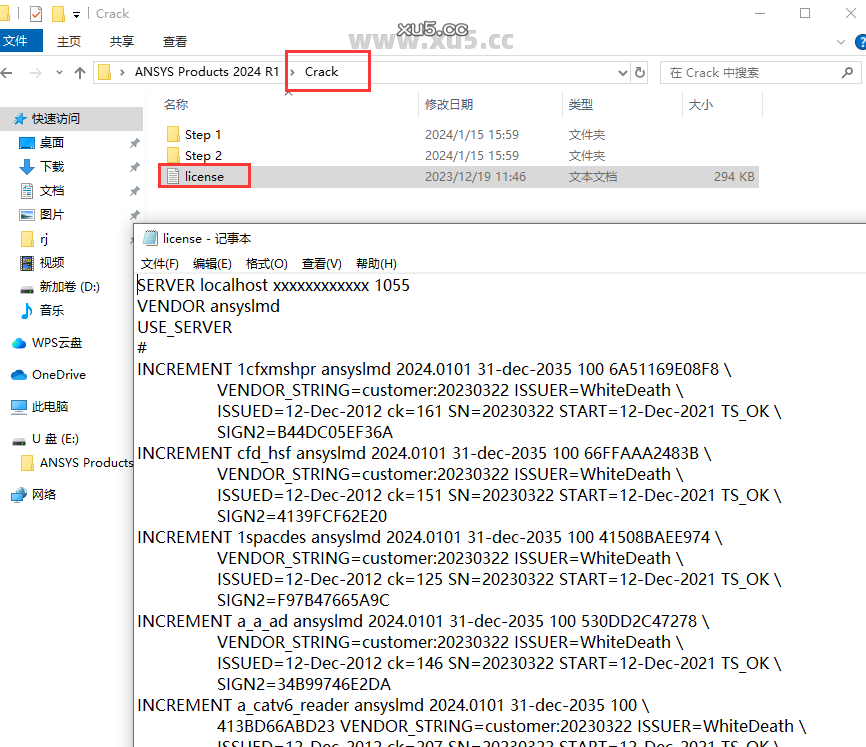Expand the ribbon collapse chevron

[839, 42]
